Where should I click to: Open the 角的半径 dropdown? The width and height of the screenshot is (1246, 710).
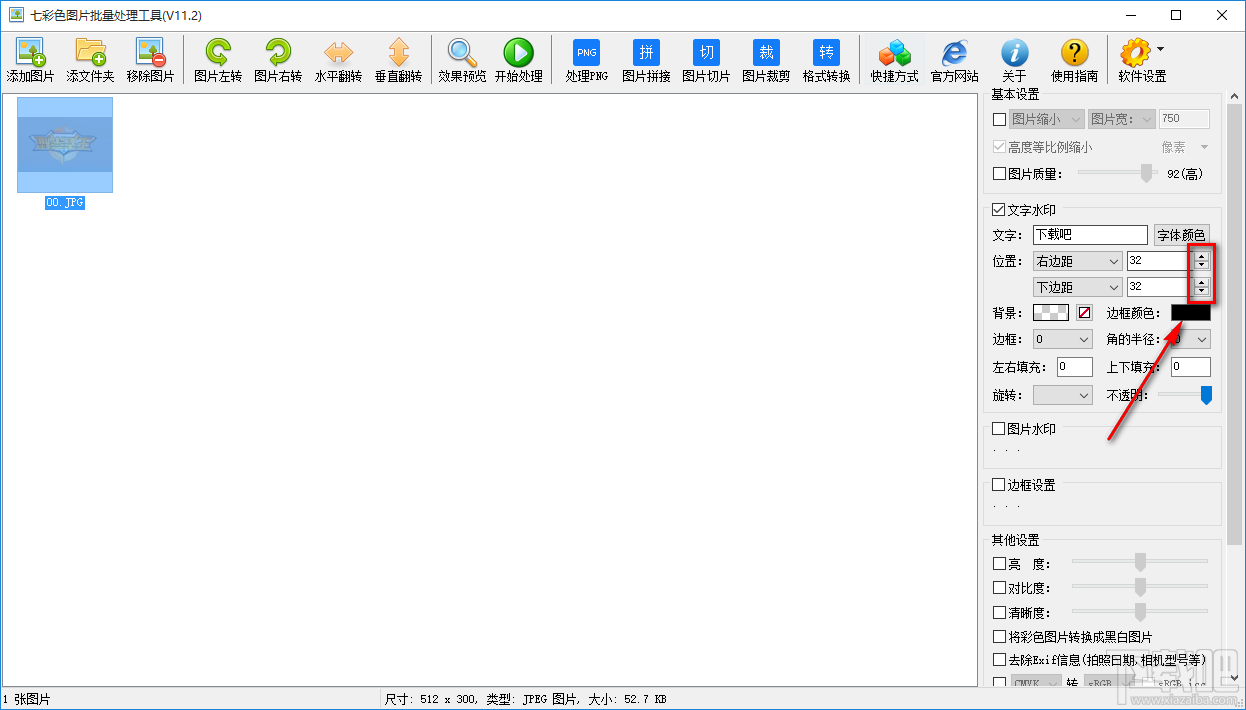1190,339
